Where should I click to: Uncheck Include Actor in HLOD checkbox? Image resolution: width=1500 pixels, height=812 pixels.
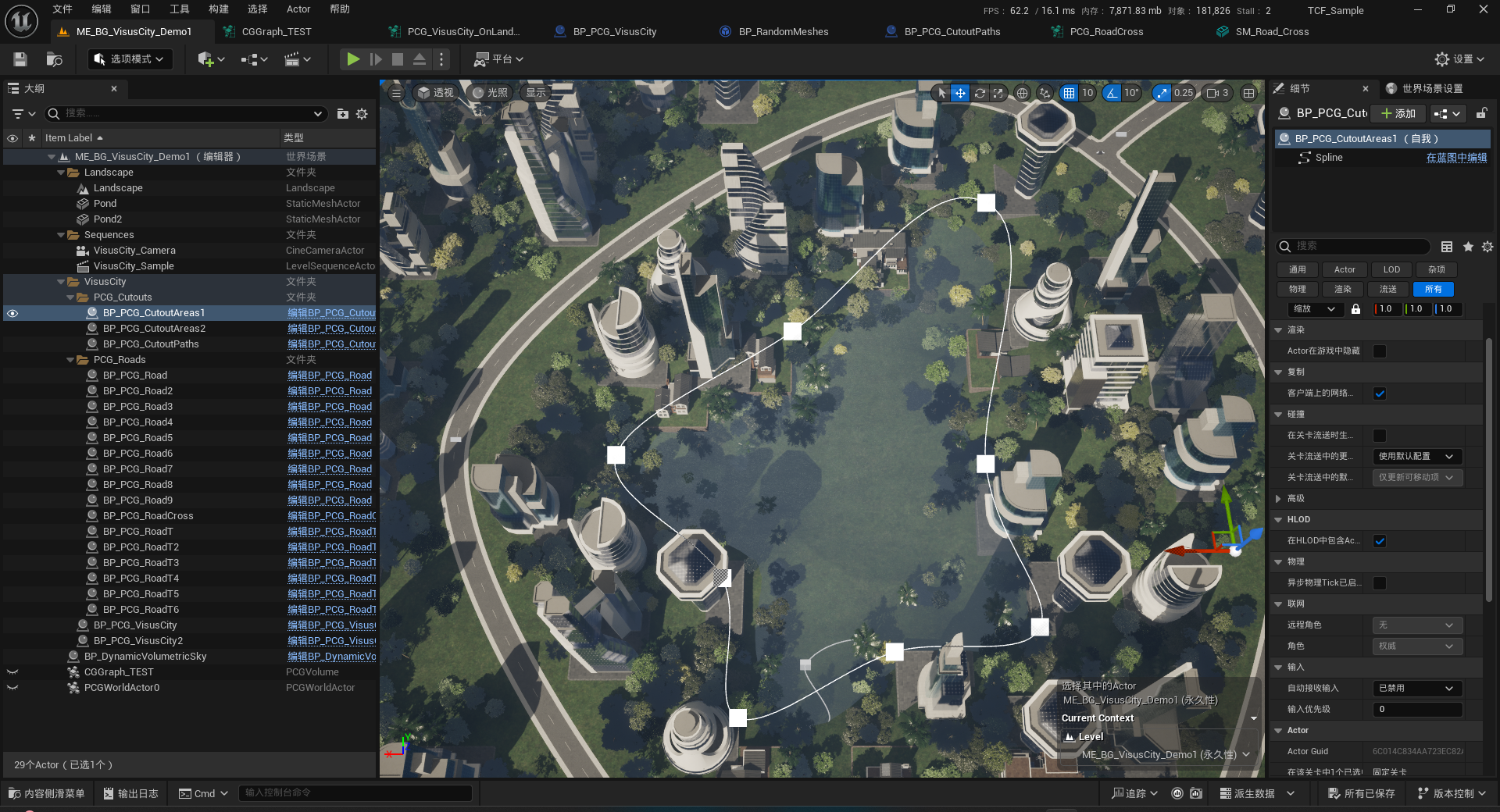[1380, 541]
